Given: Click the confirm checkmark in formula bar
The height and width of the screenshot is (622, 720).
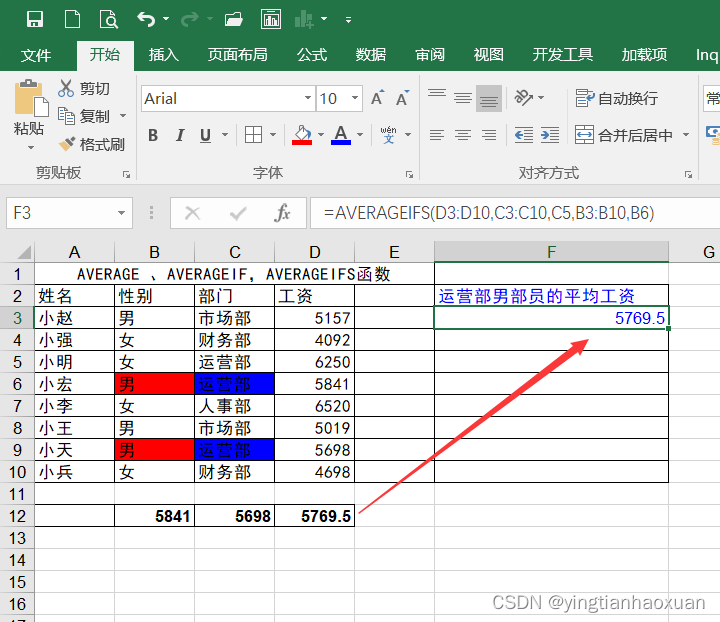Looking at the screenshot, I should coord(238,213).
